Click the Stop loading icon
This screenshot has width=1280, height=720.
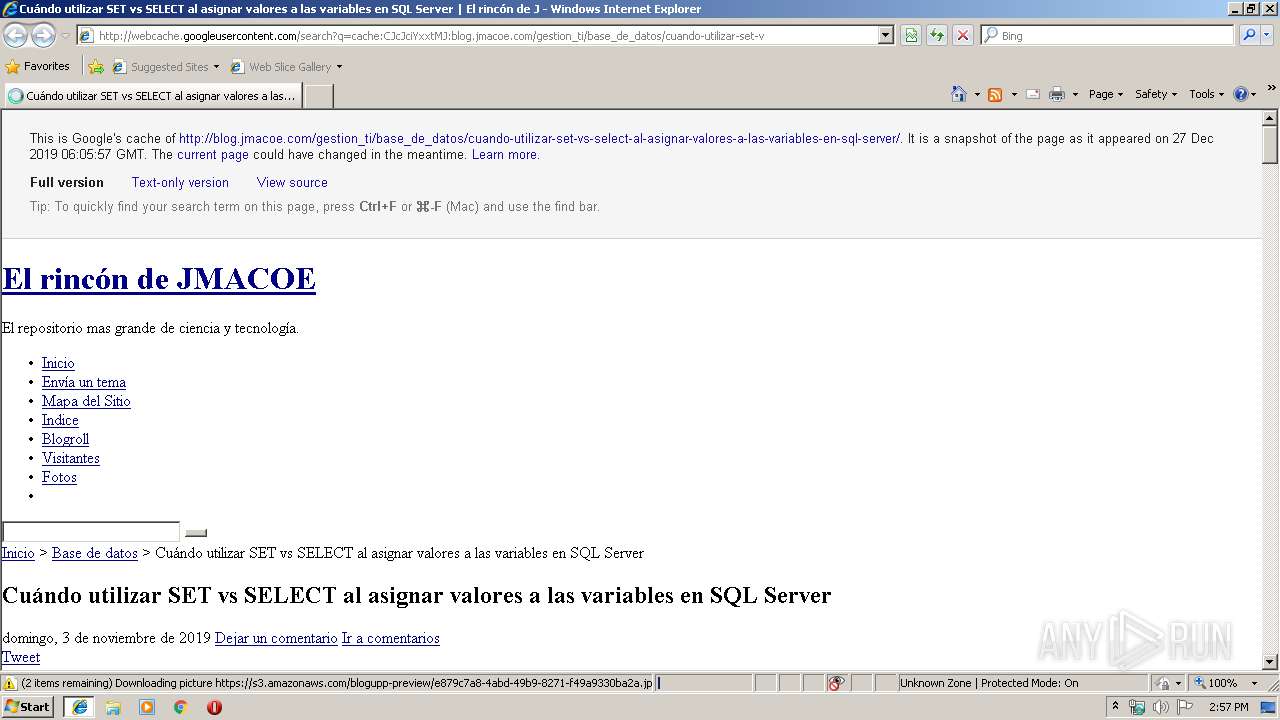click(x=963, y=35)
